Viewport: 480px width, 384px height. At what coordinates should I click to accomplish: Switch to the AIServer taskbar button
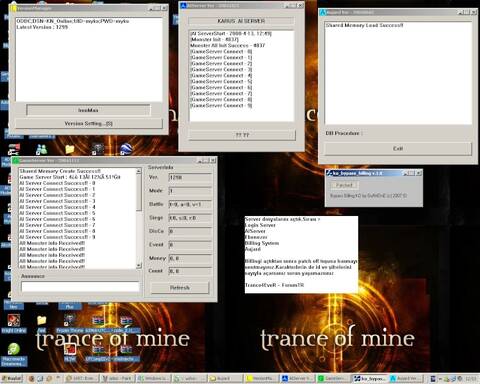[297, 379]
